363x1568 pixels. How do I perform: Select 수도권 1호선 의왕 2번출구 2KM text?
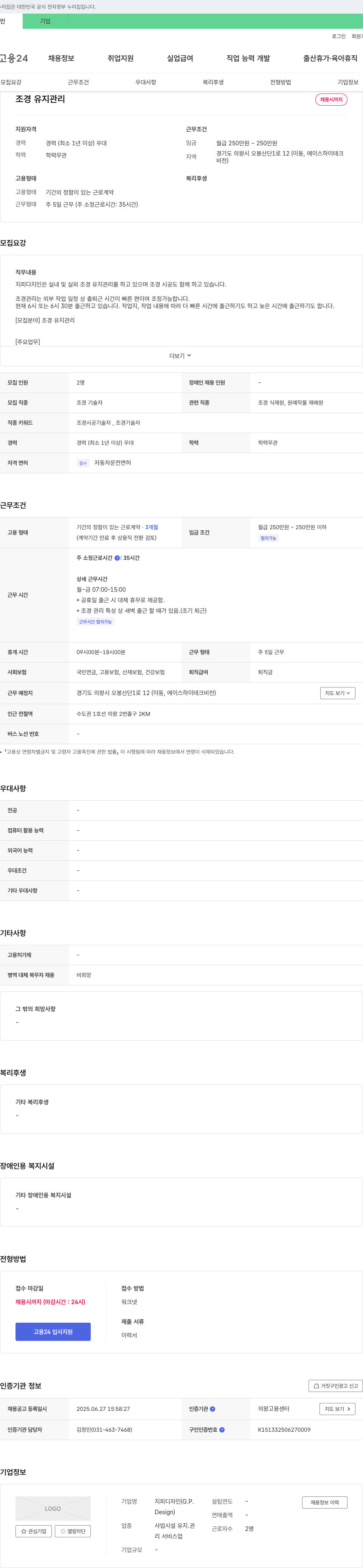tap(113, 714)
